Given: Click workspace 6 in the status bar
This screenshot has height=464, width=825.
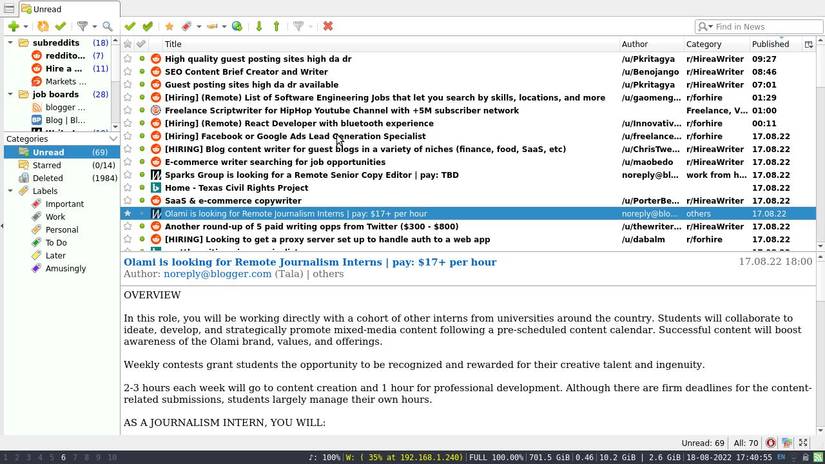Looking at the screenshot, I should [x=63, y=458].
